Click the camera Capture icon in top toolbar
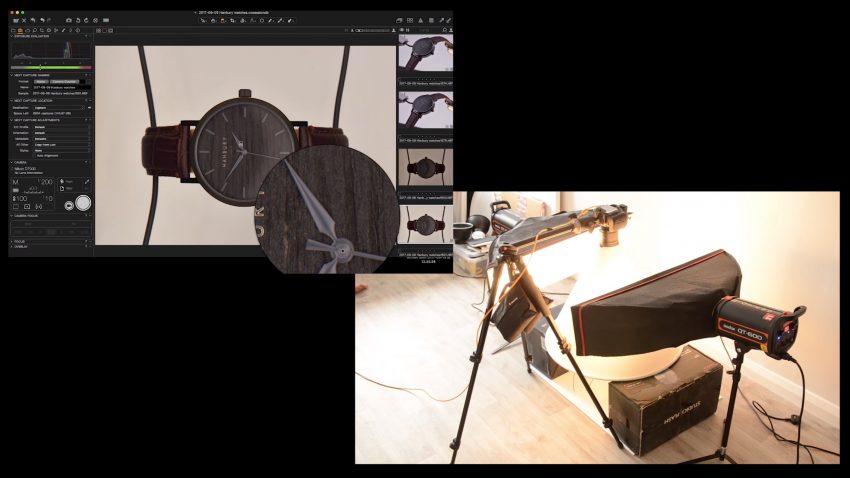Viewport: 850px width, 478px height. point(69,21)
